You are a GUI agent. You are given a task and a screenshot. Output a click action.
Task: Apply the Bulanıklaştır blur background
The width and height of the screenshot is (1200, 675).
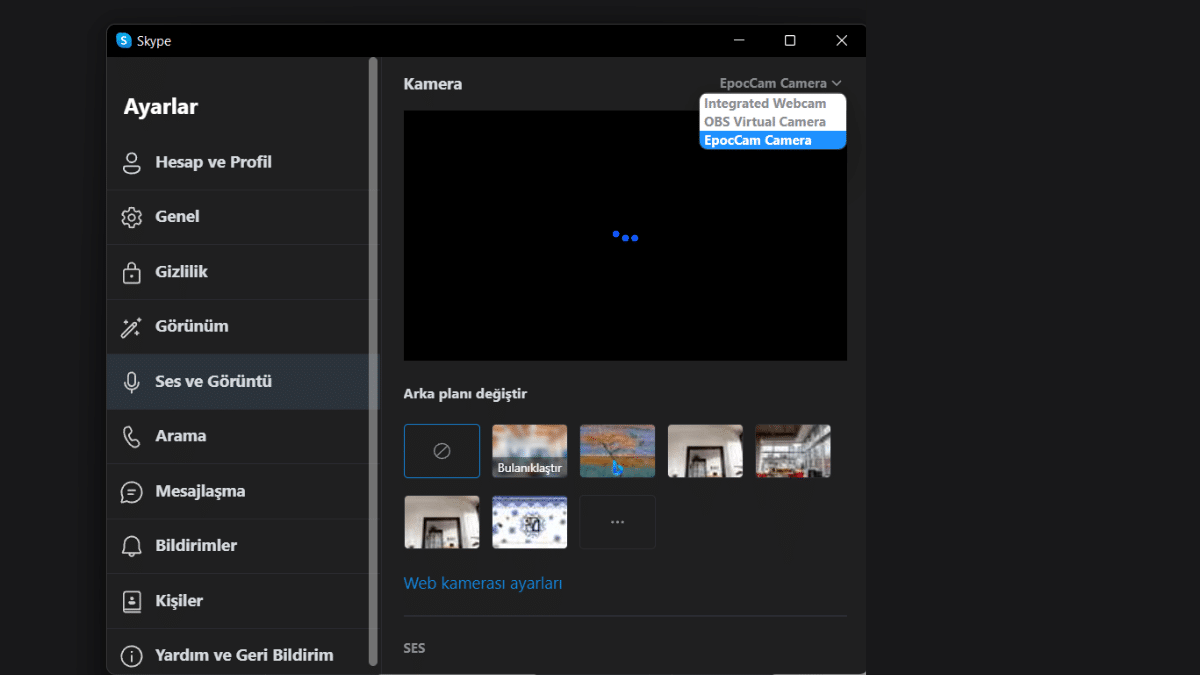pyautogui.click(x=530, y=451)
